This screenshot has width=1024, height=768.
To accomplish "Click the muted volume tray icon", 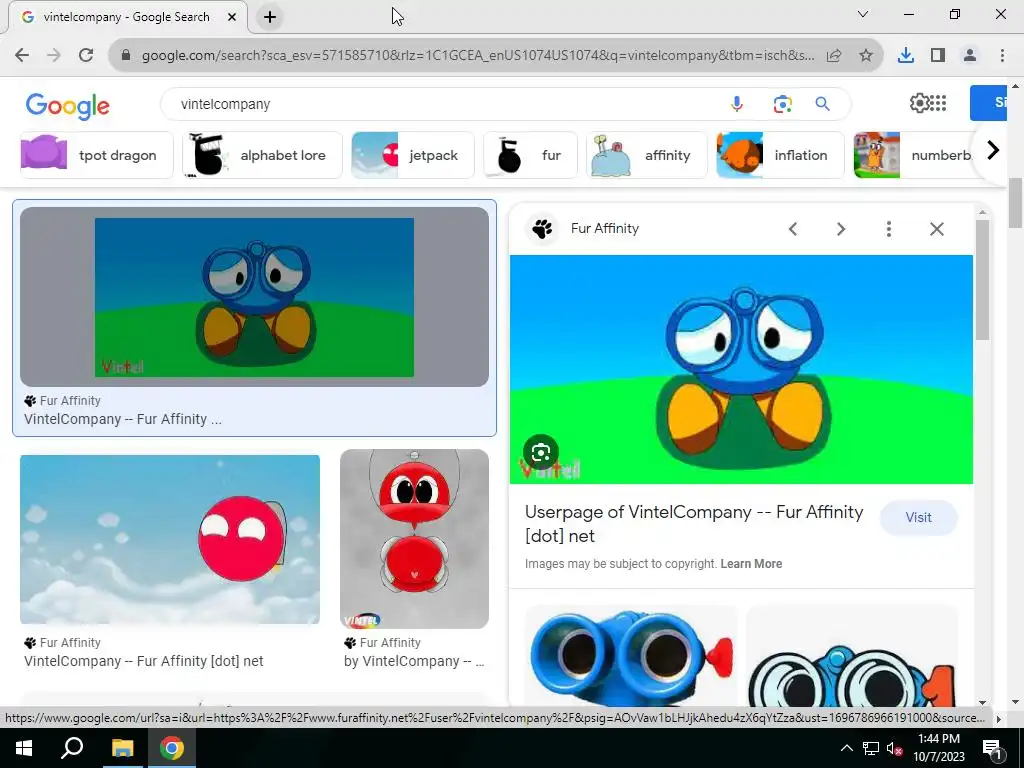I will pyautogui.click(x=894, y=748).
